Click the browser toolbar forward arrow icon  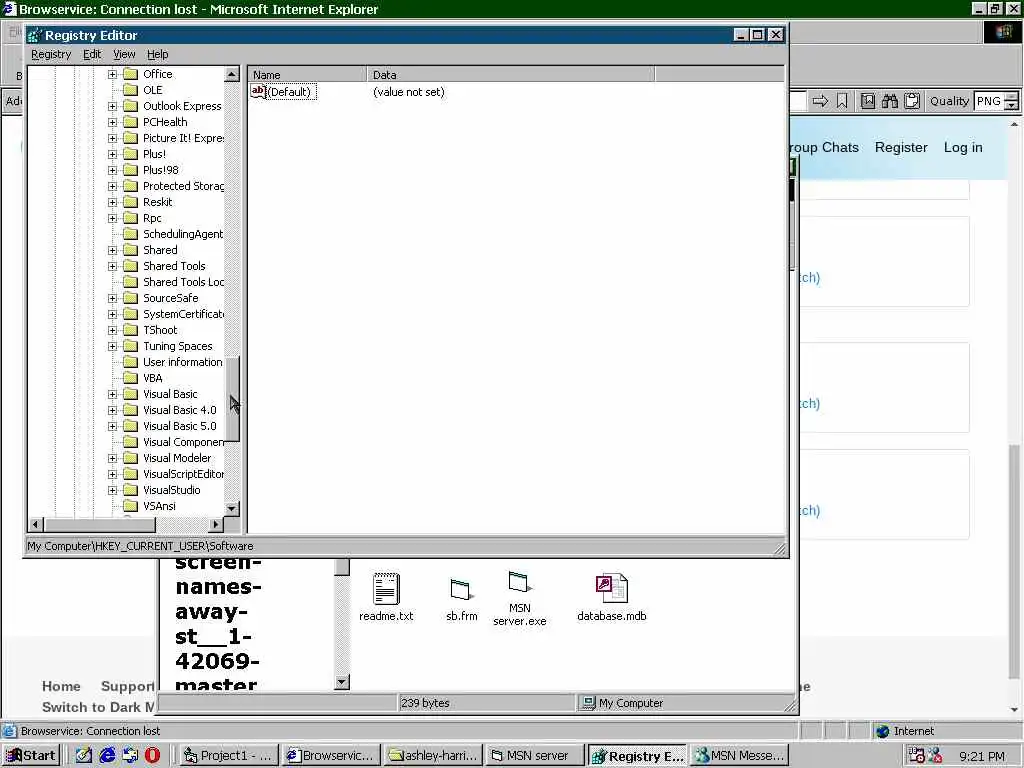coord(820,101)
